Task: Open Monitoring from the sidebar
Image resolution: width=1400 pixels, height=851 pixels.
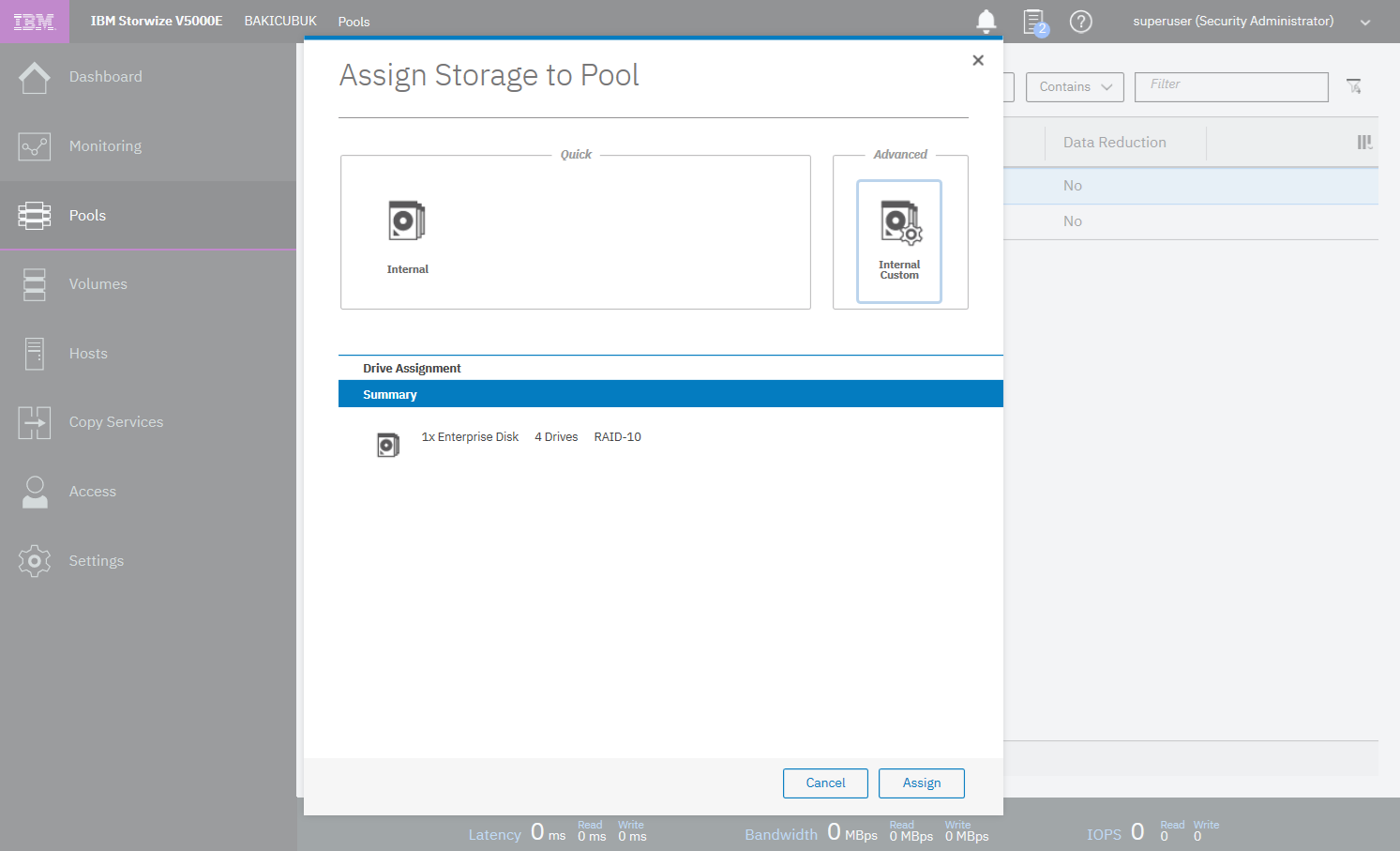Action: pos(106,146)
